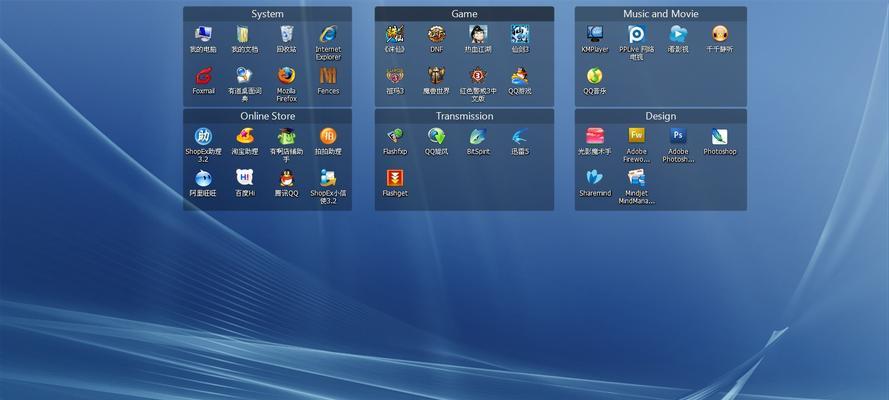The image size is (889, 400).
Task: Open the QQ游戏 icon
Action: click(x=520, y=76)
